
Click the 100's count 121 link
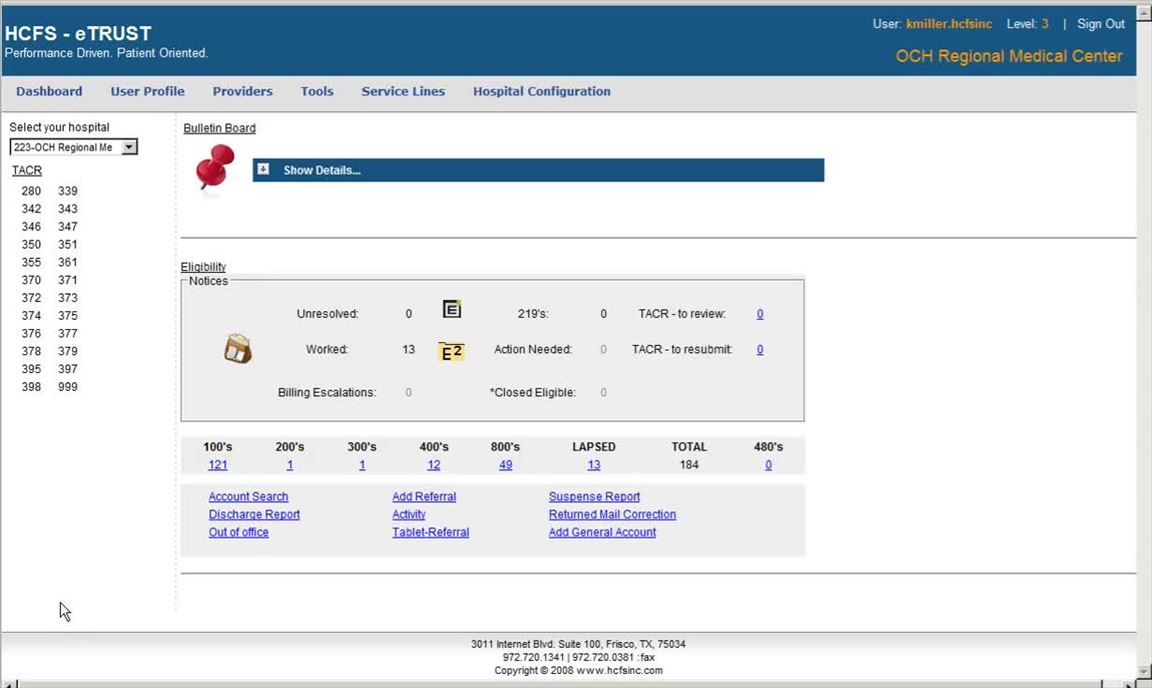pyautogui.click(x=218, y=465)
